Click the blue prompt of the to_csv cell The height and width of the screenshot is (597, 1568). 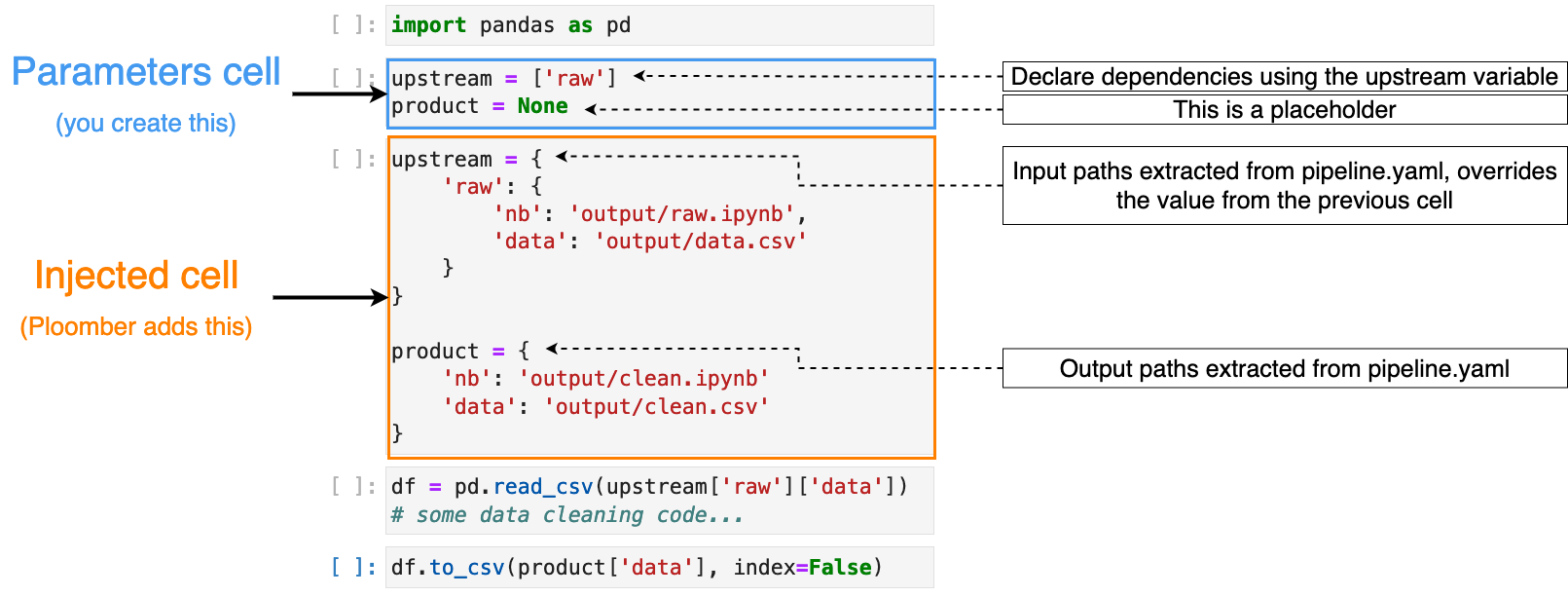tap(353, 567)
